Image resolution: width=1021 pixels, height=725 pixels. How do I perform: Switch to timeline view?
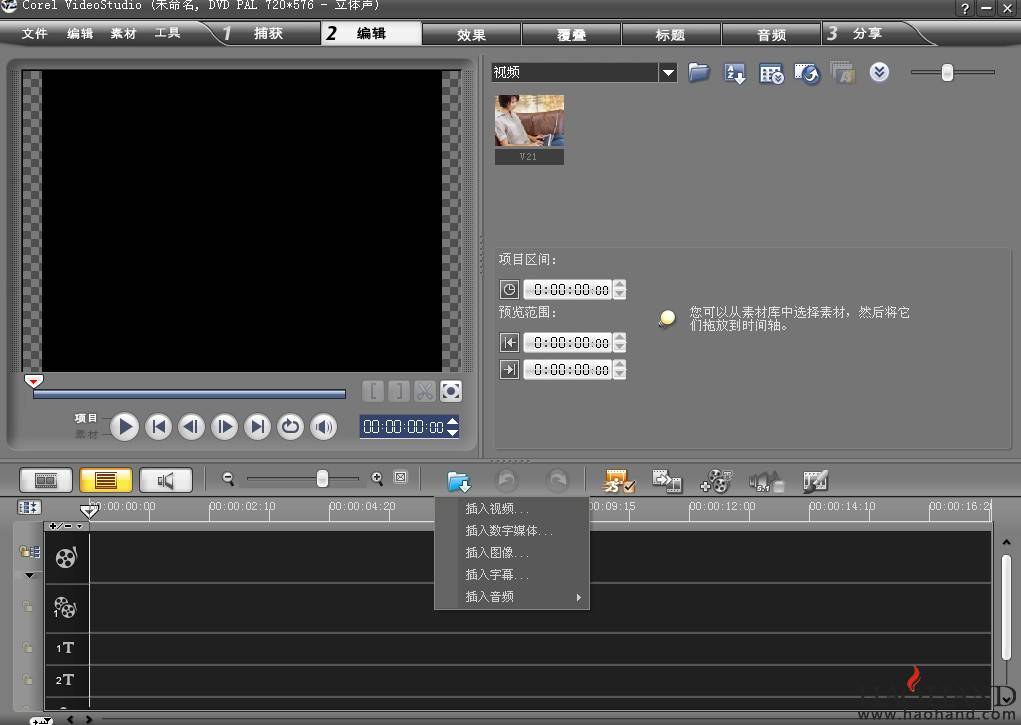point(105,481)
